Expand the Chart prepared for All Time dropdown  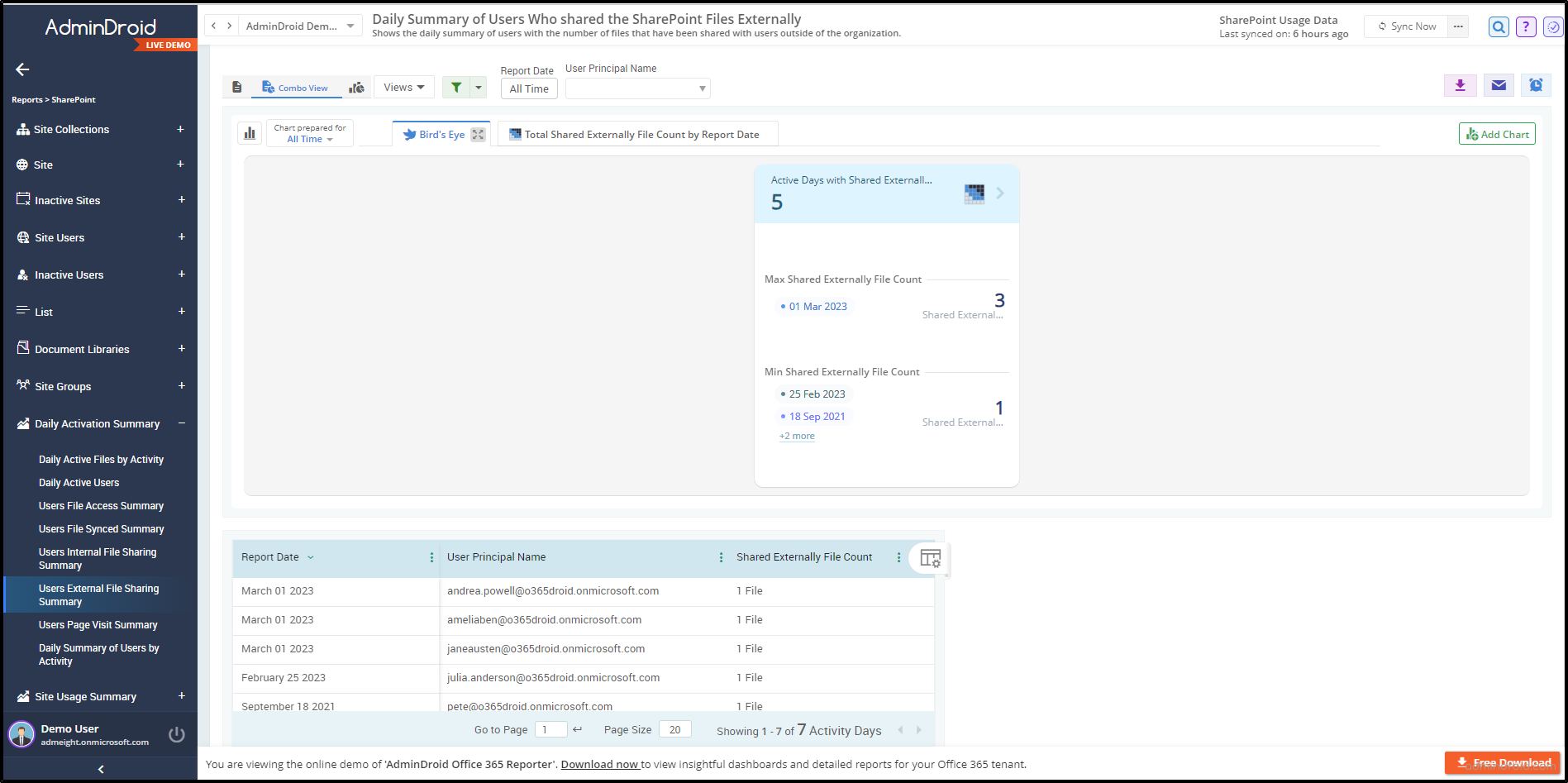pyautogui.click(x=310, y=138)
